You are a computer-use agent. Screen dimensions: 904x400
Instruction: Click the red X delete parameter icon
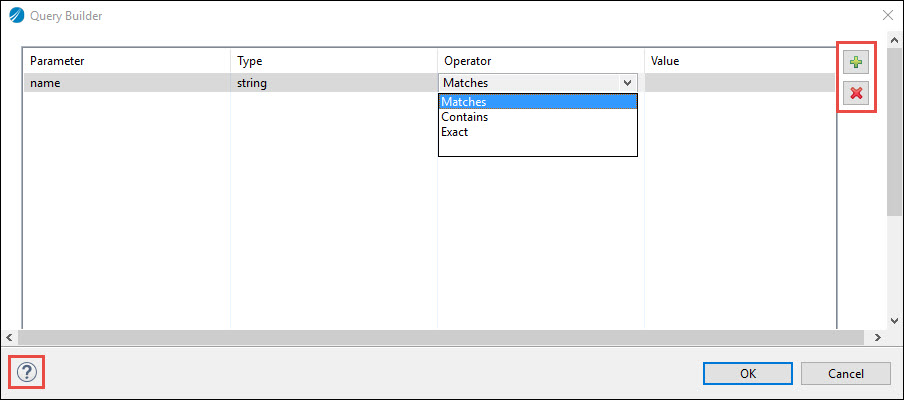click(x=856, y=94)
